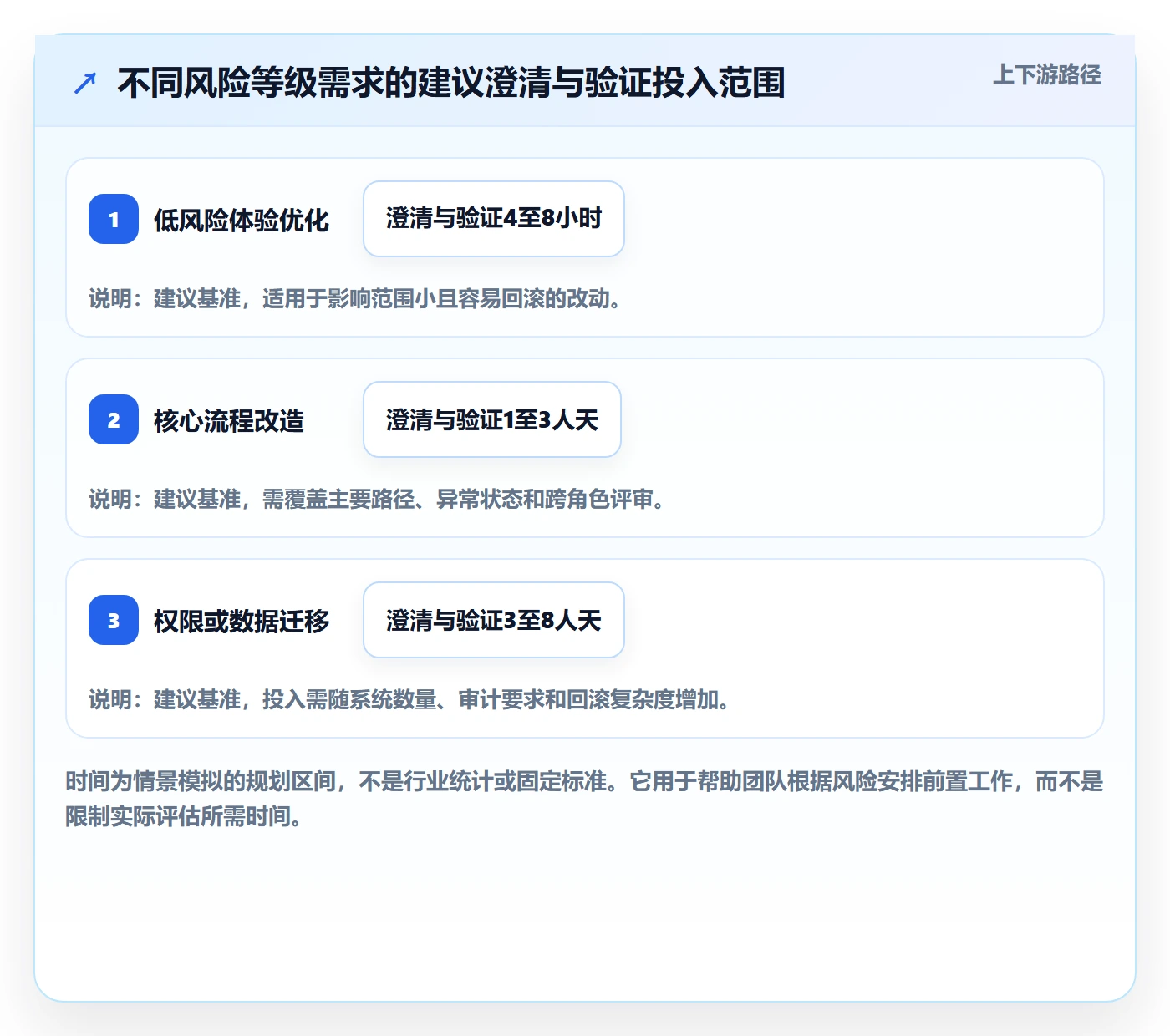The height and width of the screenshot is (1036, 1170).
Task: Select the 澄清与验证3至8人天 pill
Action: pyautogui.click(x=494, y=620)
